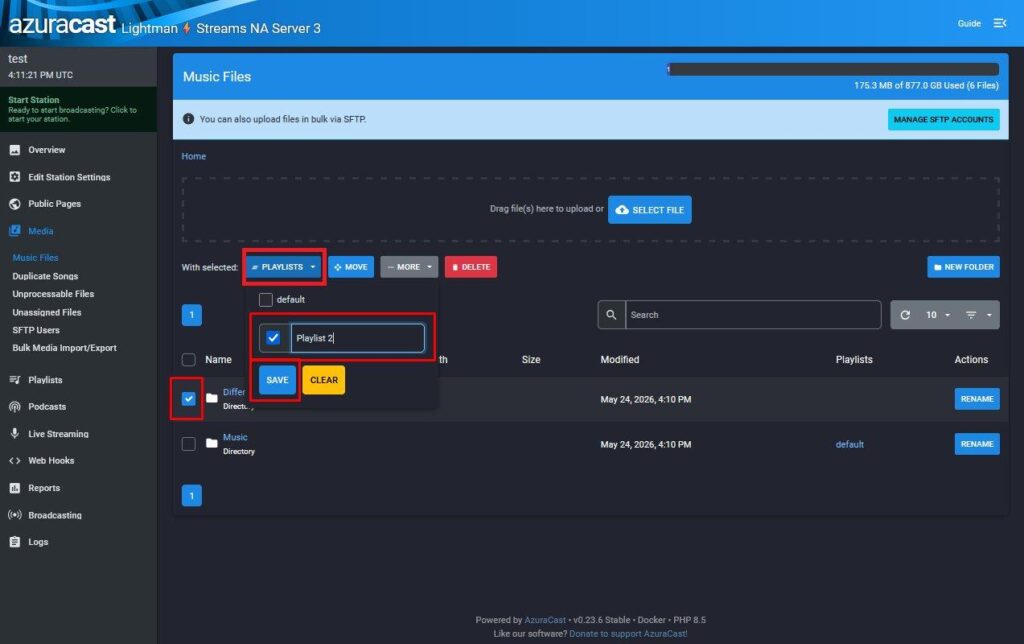The image size is (1024, 644).
Task: Open the rows per page dropdown
Action: (x=938, y=315)
